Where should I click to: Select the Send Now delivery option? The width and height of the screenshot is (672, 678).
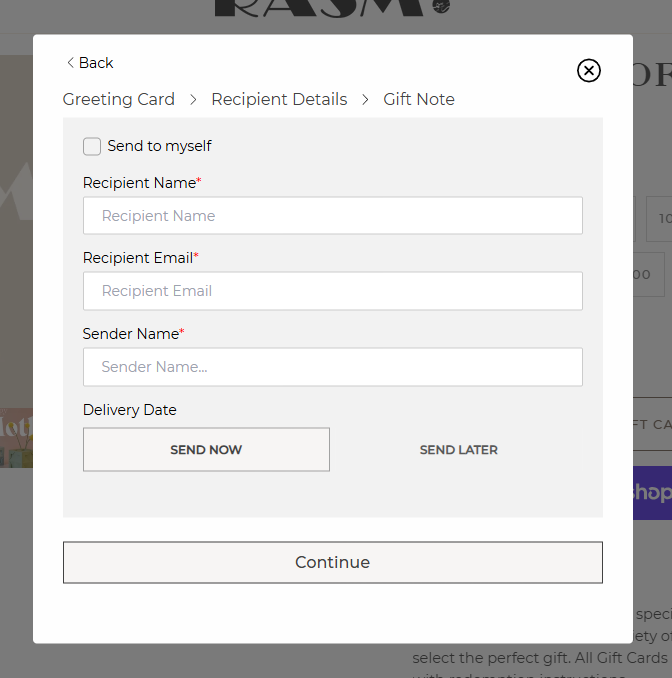206,450
